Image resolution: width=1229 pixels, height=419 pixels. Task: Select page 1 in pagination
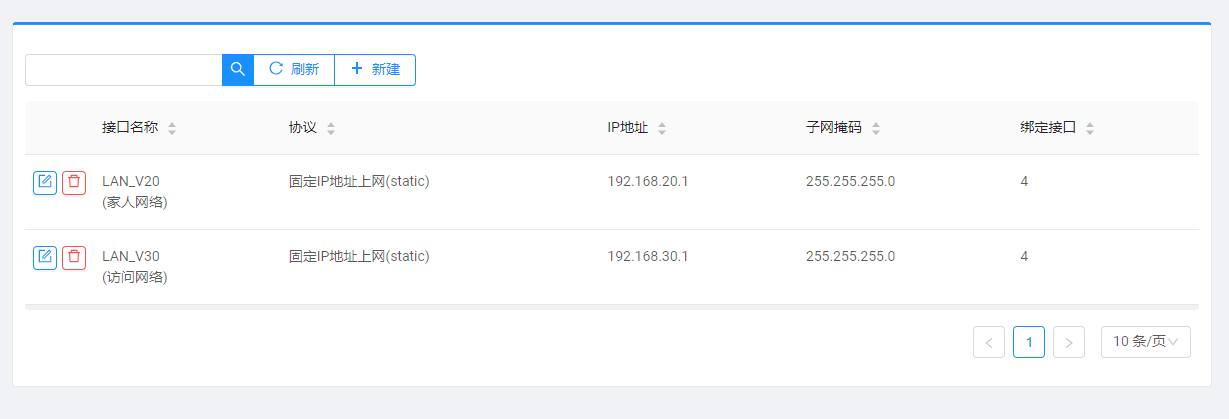1029,342
